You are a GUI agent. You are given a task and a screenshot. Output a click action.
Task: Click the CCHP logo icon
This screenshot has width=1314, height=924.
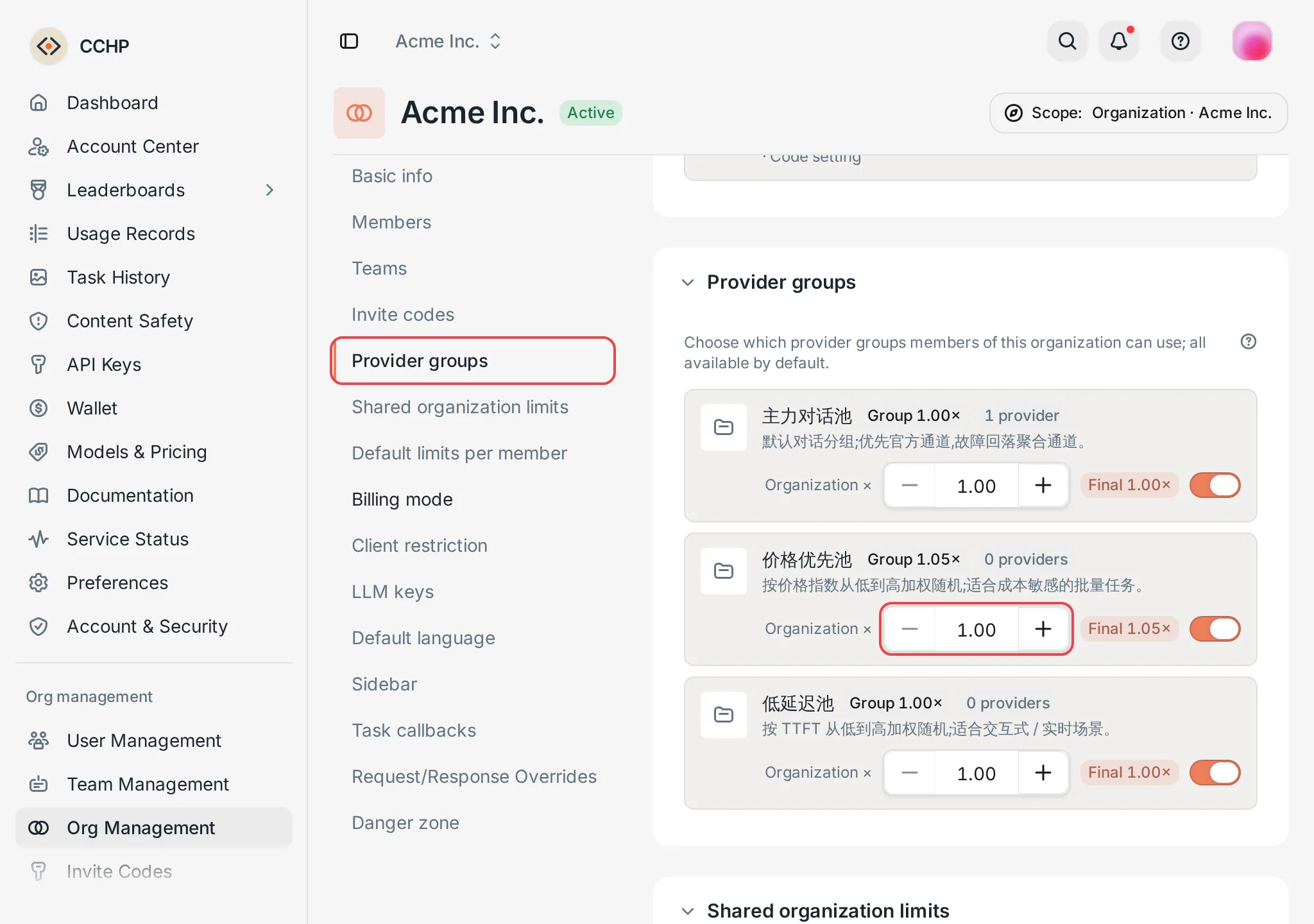(49, 46)
